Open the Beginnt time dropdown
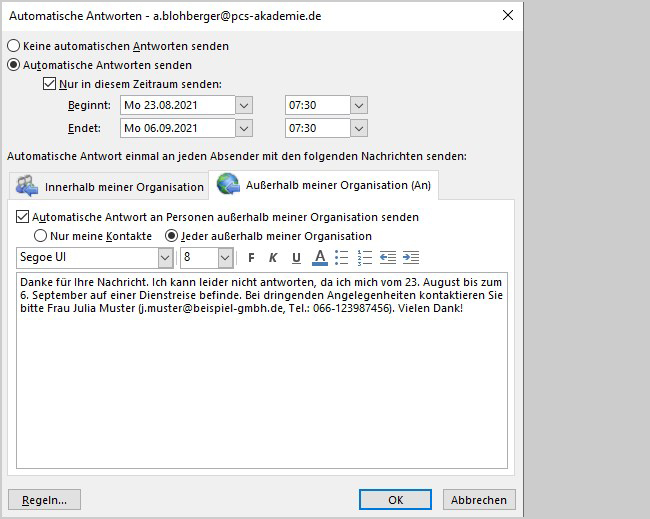 tap(359, 105)
